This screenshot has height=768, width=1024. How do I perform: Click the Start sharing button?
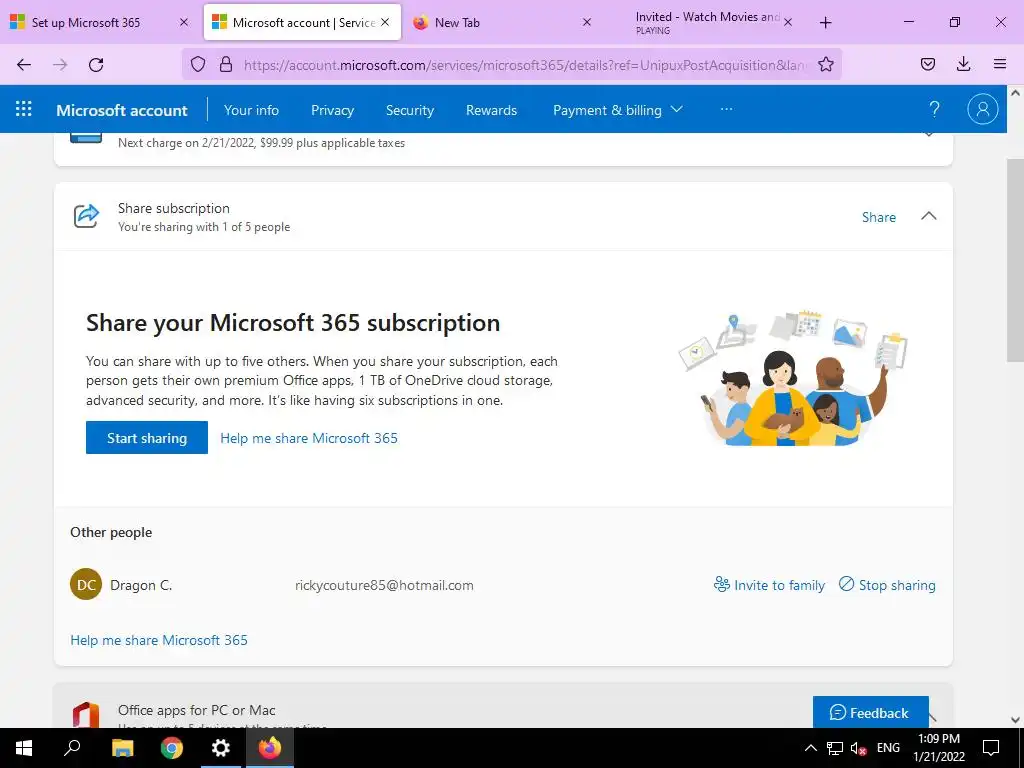pos(147,438)
